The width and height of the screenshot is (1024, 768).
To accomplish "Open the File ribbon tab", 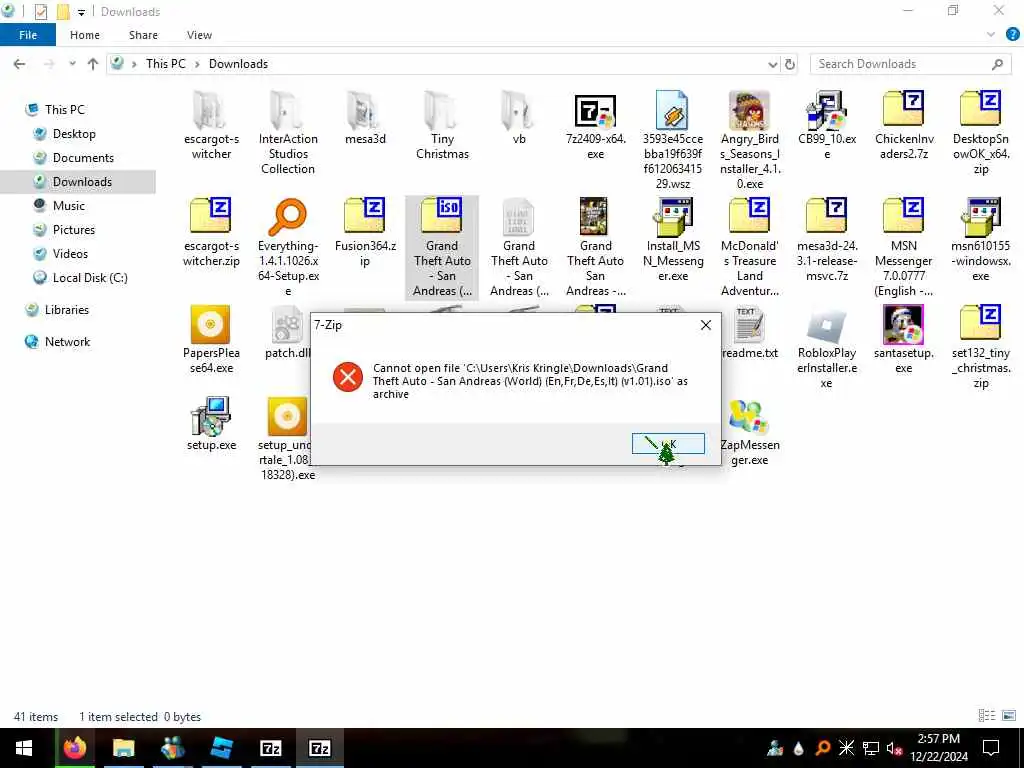I will coord(28,35).
